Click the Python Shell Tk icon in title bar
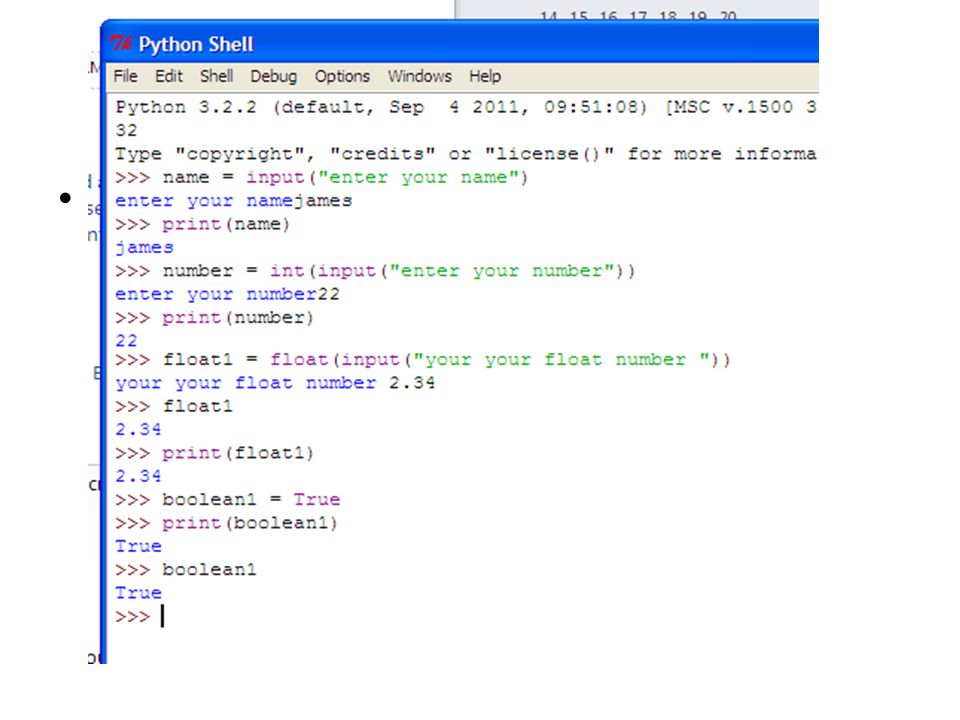The height and width of the screenshot is (720, 960). (x=121, y=44)
